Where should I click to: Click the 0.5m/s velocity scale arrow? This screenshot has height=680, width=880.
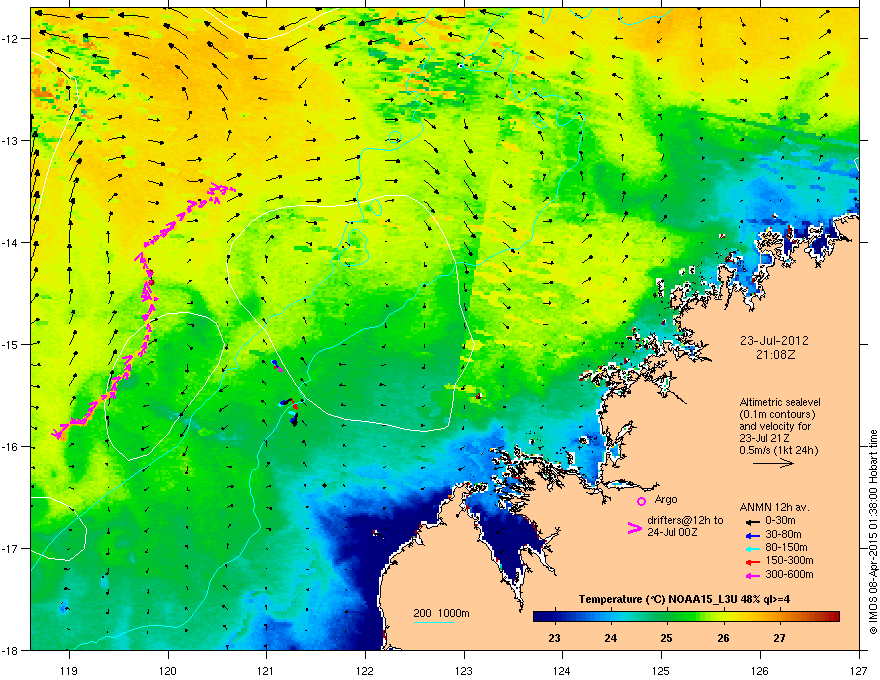[773, 463]
